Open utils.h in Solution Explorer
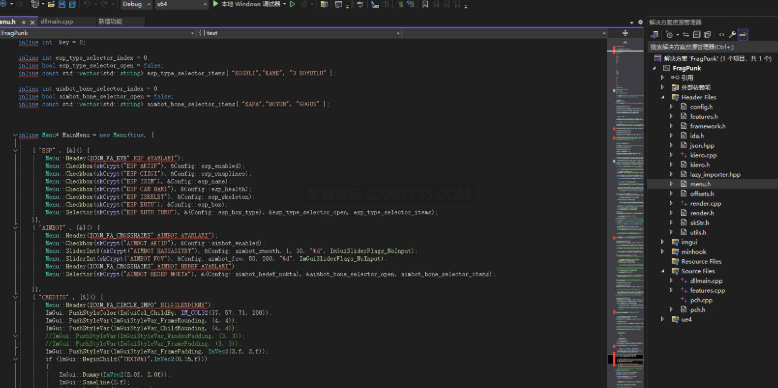This screenshot has width=778, height=388. click(x=698, y=232)
